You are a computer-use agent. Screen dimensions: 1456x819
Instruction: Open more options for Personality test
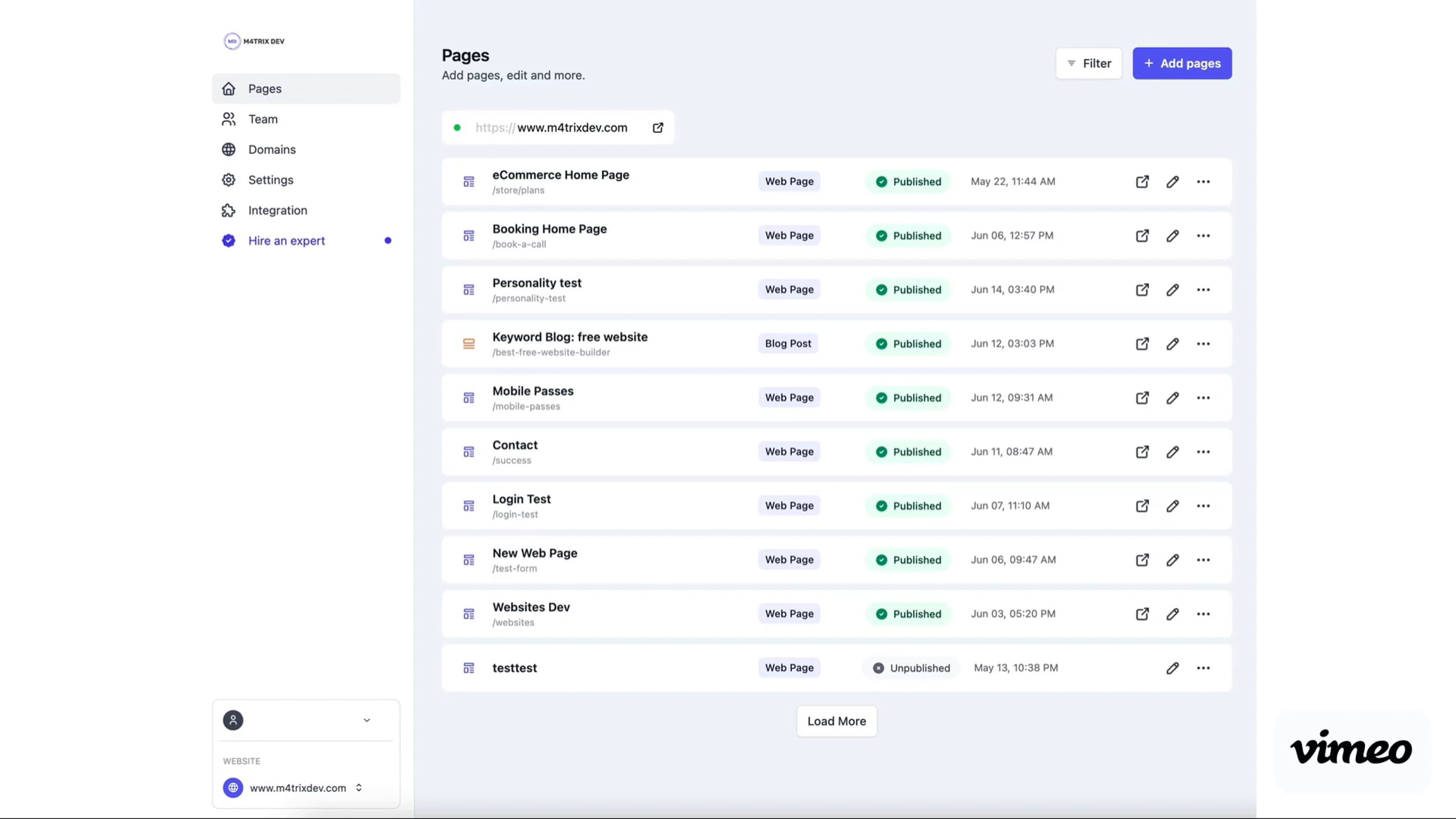tap(1203, 289)
